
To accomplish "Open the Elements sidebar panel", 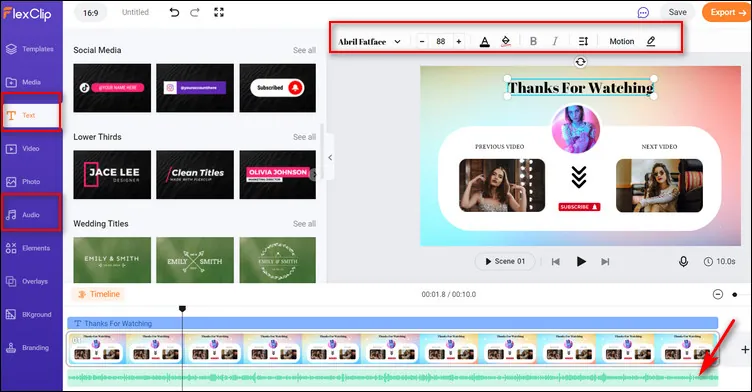I will (28, 248).
